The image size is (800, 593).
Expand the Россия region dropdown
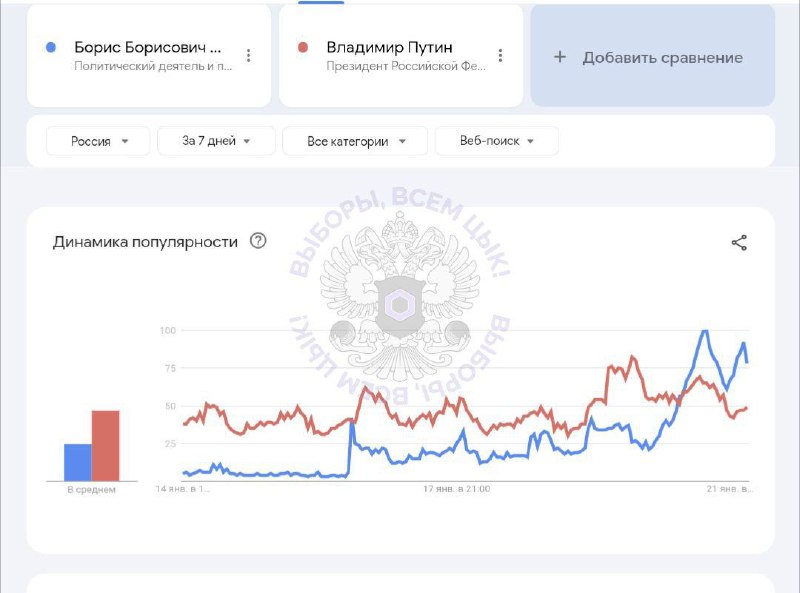click(98, 141)
